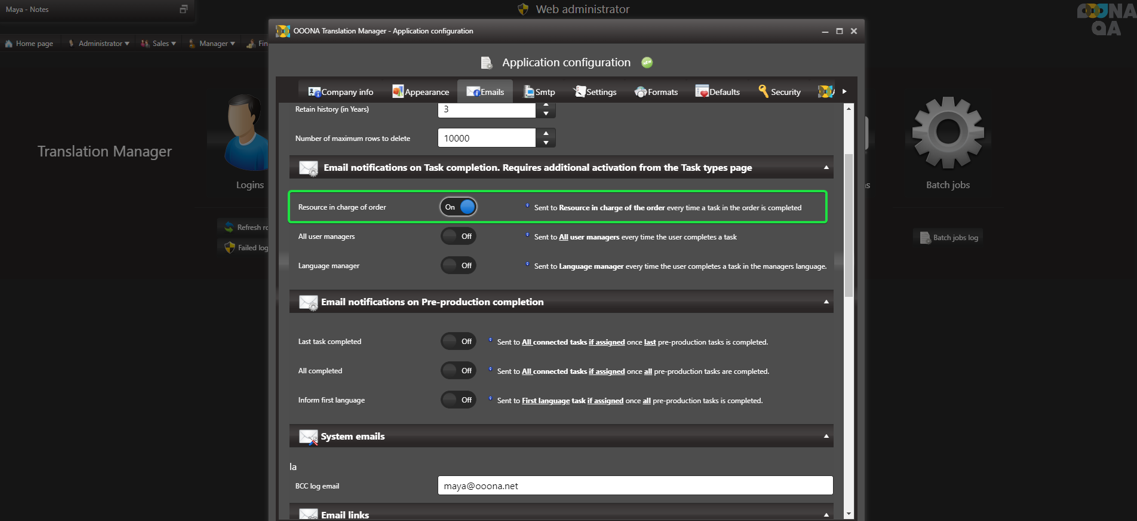Collapse Email notifications on Pre-production completion section
Screen dimensions: 1137x521
tap(826, 302)
